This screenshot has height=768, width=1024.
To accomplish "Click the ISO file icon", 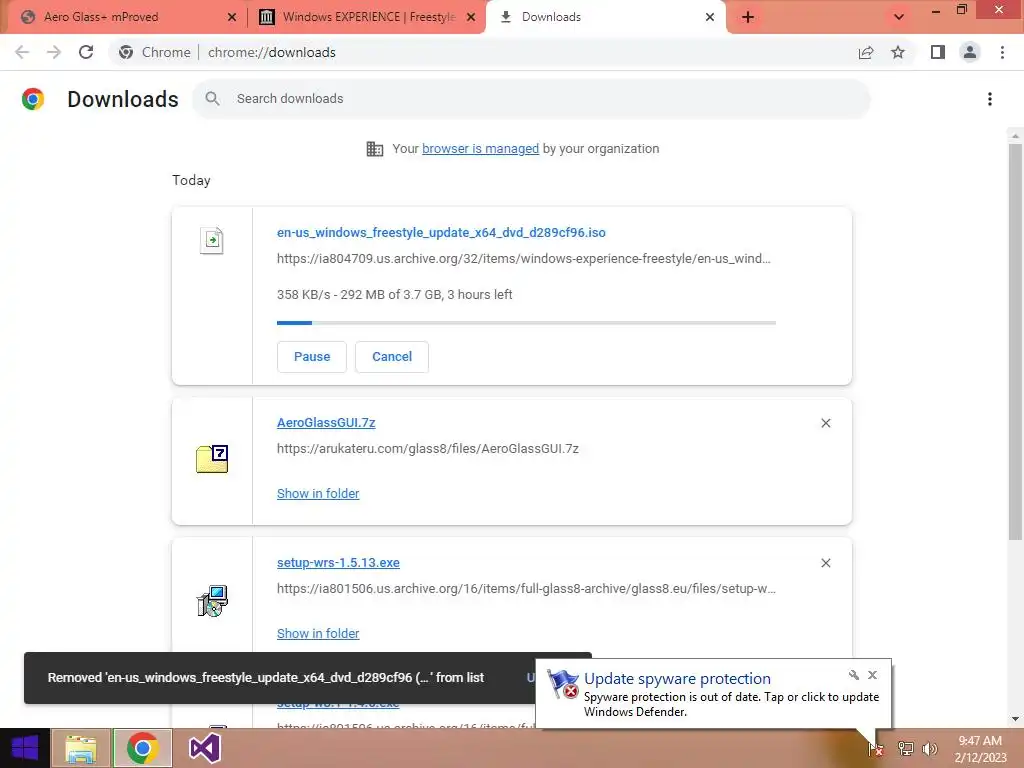I will point(212,240).
